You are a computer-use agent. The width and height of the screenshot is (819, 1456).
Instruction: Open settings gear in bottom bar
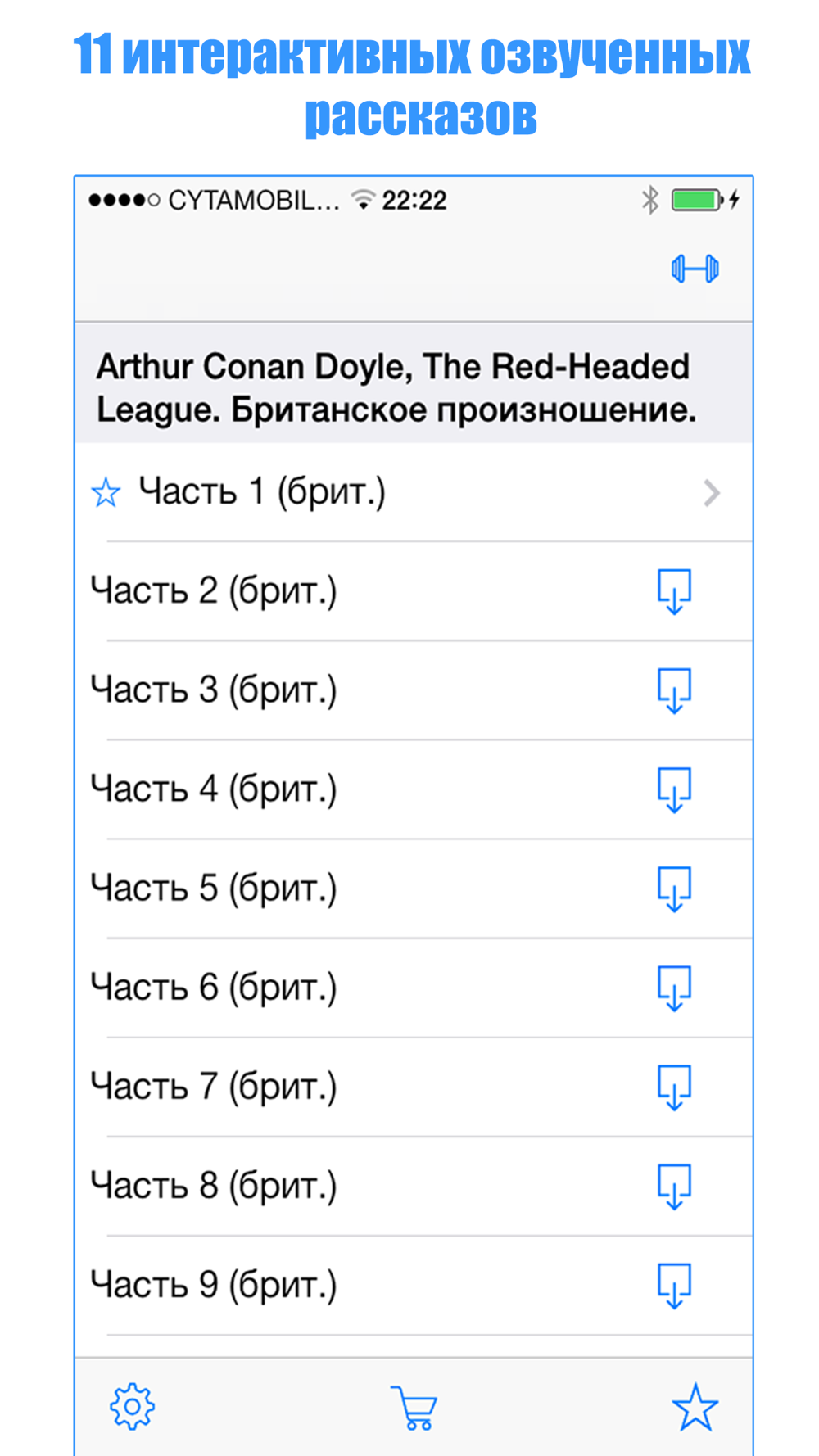tap(132, 1407)
